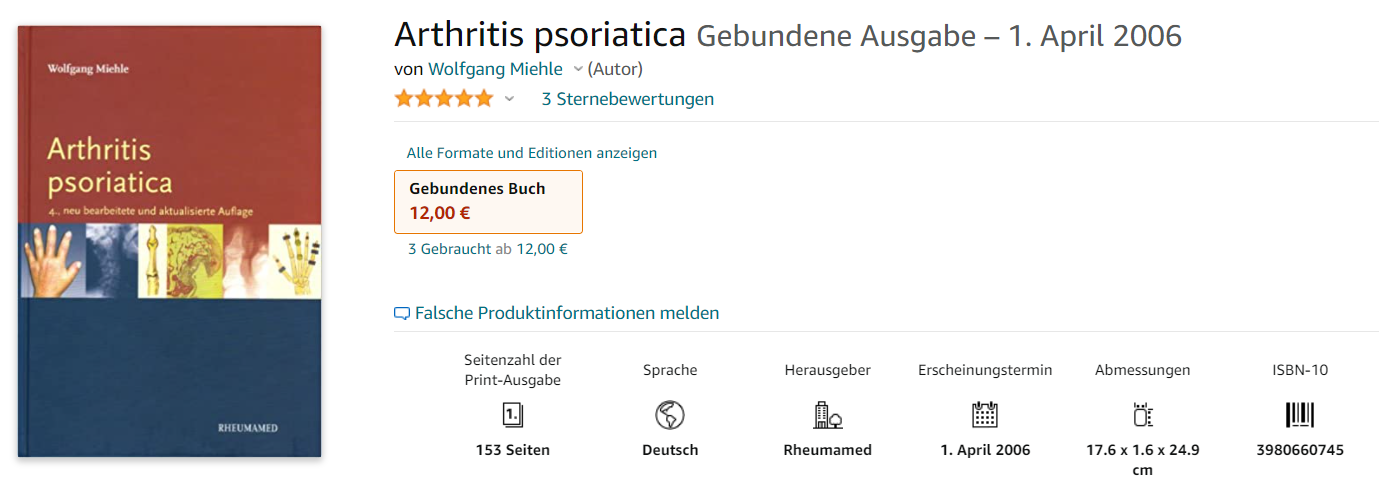Click the globe language icon
The height and width of the screenshot is (487, 1379).
tap(669, 415)
